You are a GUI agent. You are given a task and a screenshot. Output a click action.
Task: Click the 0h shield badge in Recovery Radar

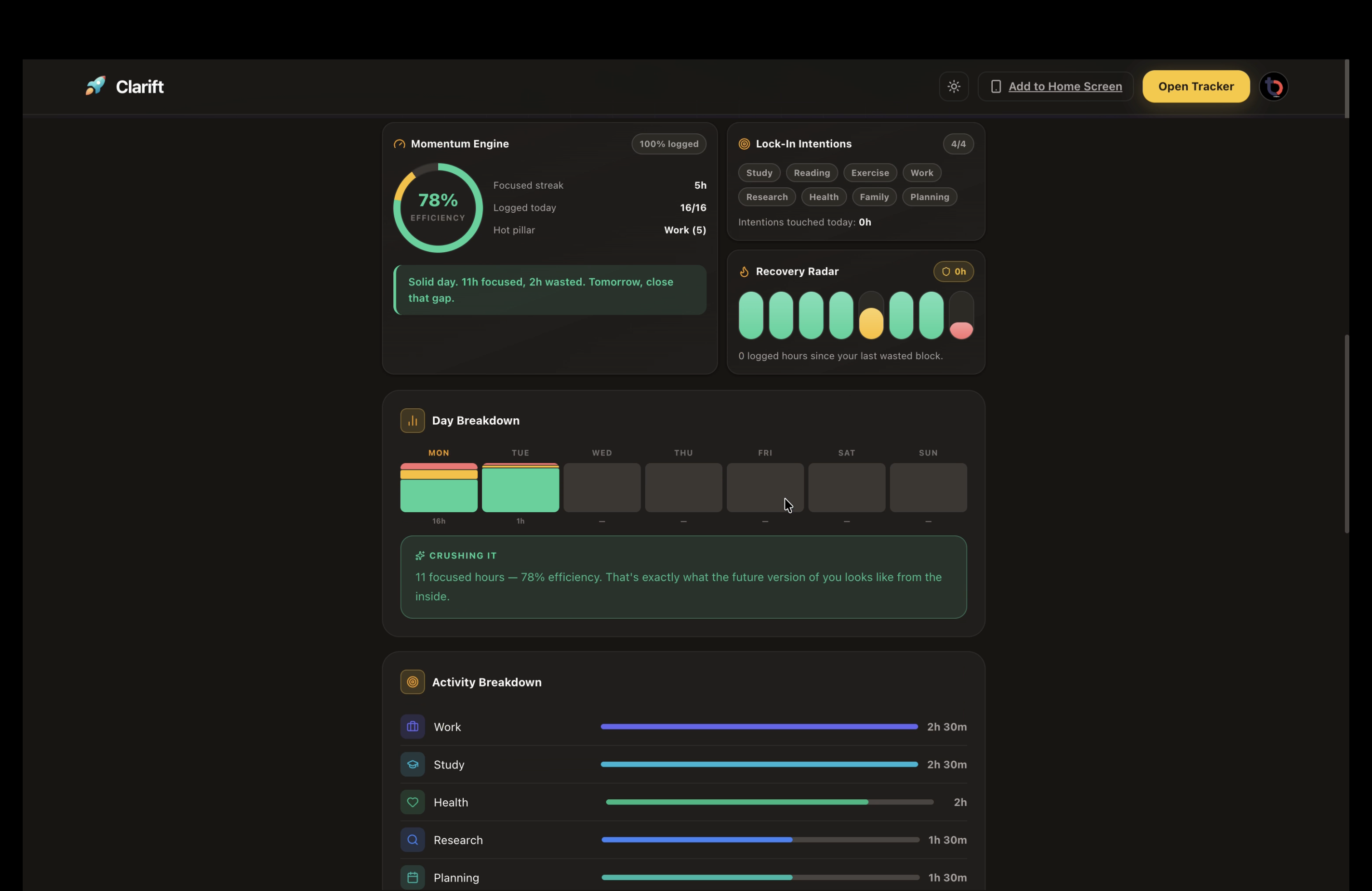click(x=954, y=271)
